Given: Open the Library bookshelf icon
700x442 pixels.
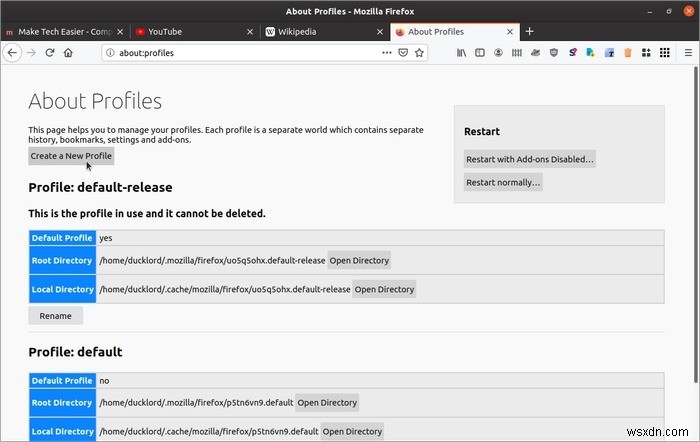Looking at the screenshot, I should click(462, 53).
